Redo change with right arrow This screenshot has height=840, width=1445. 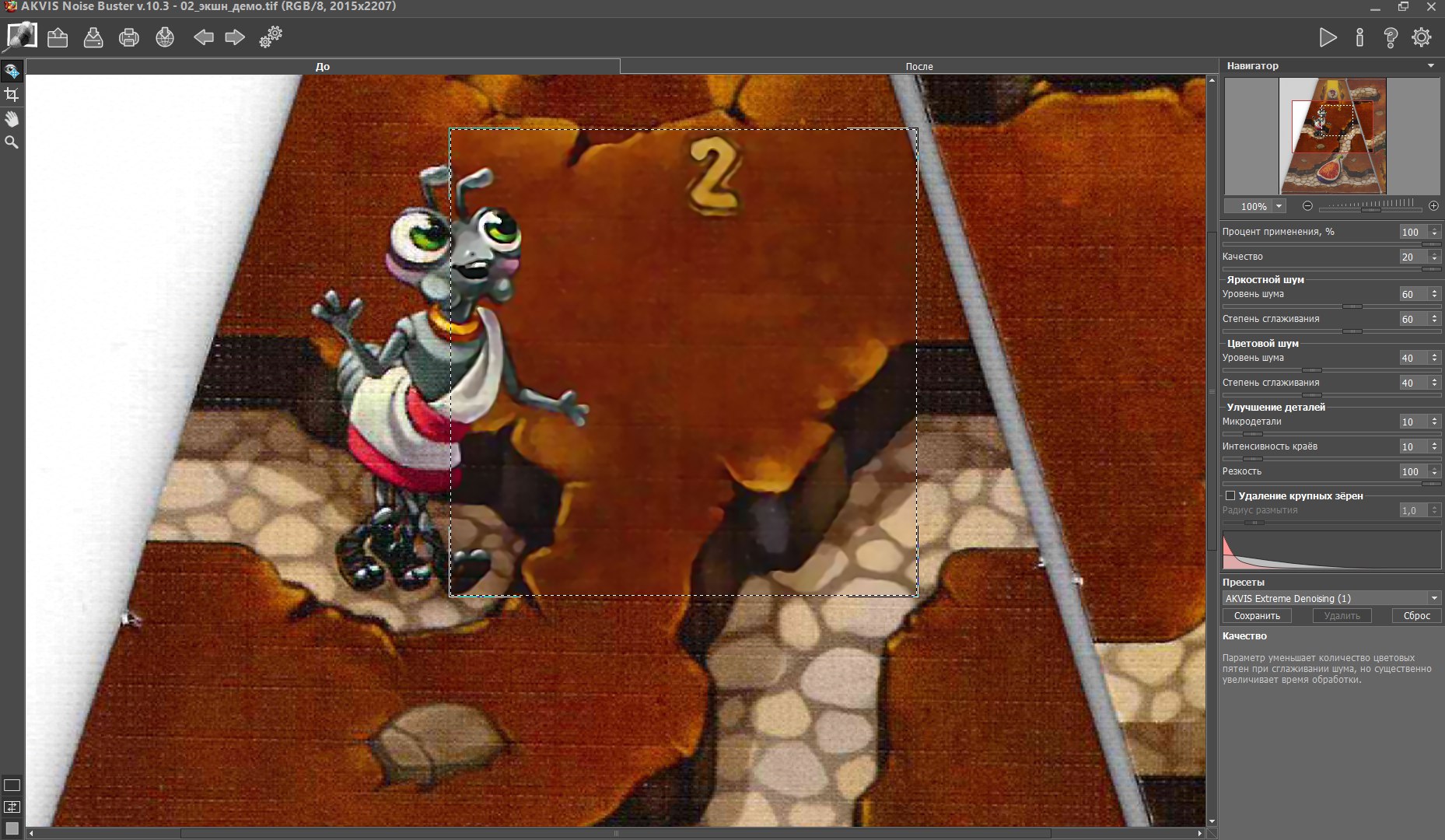point(235,37)
